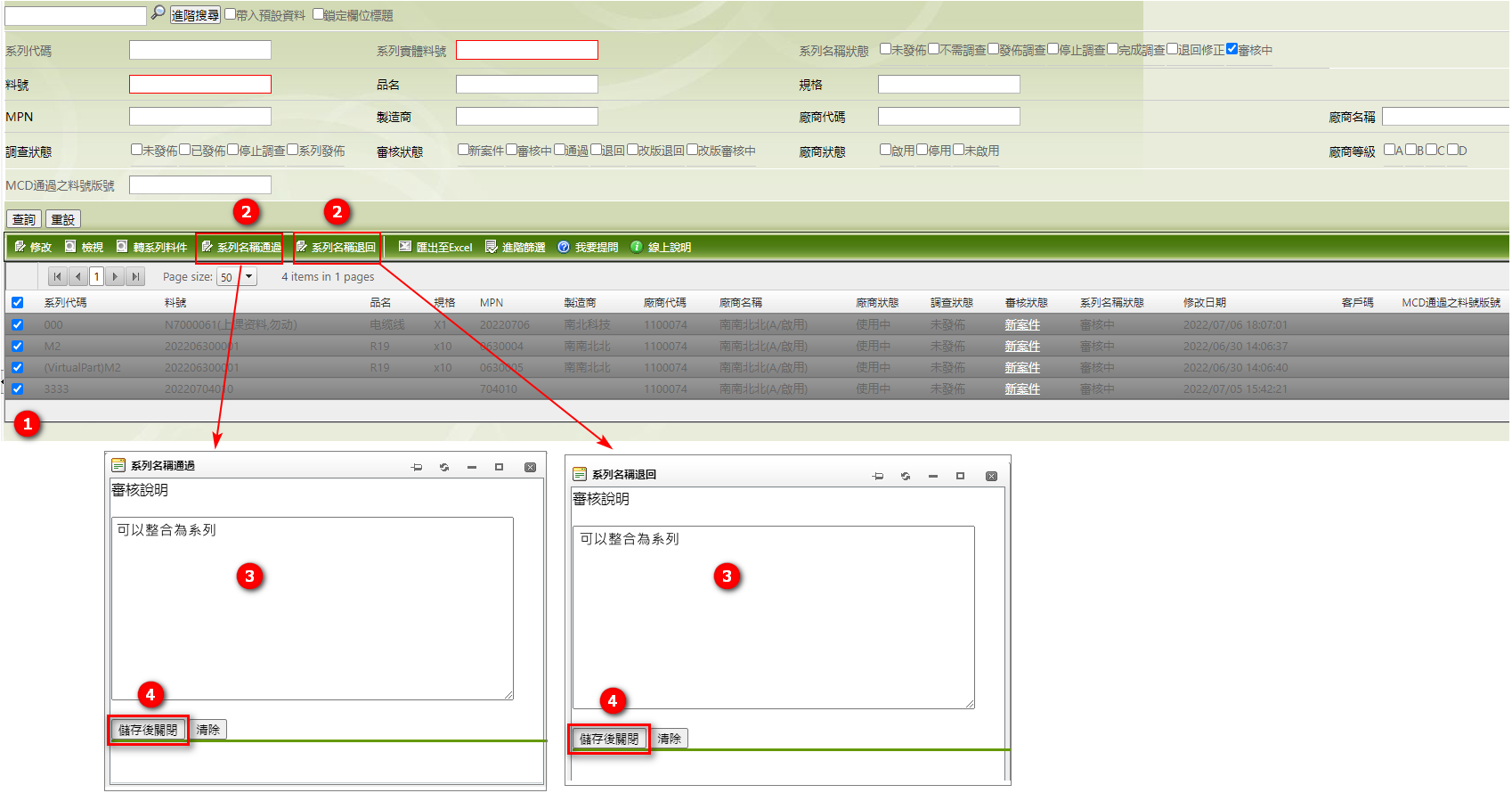Screen dimensions: 1512x793
Task: Click 系列名稱退回 return toolbar item
Action: [x=336, y=247]
